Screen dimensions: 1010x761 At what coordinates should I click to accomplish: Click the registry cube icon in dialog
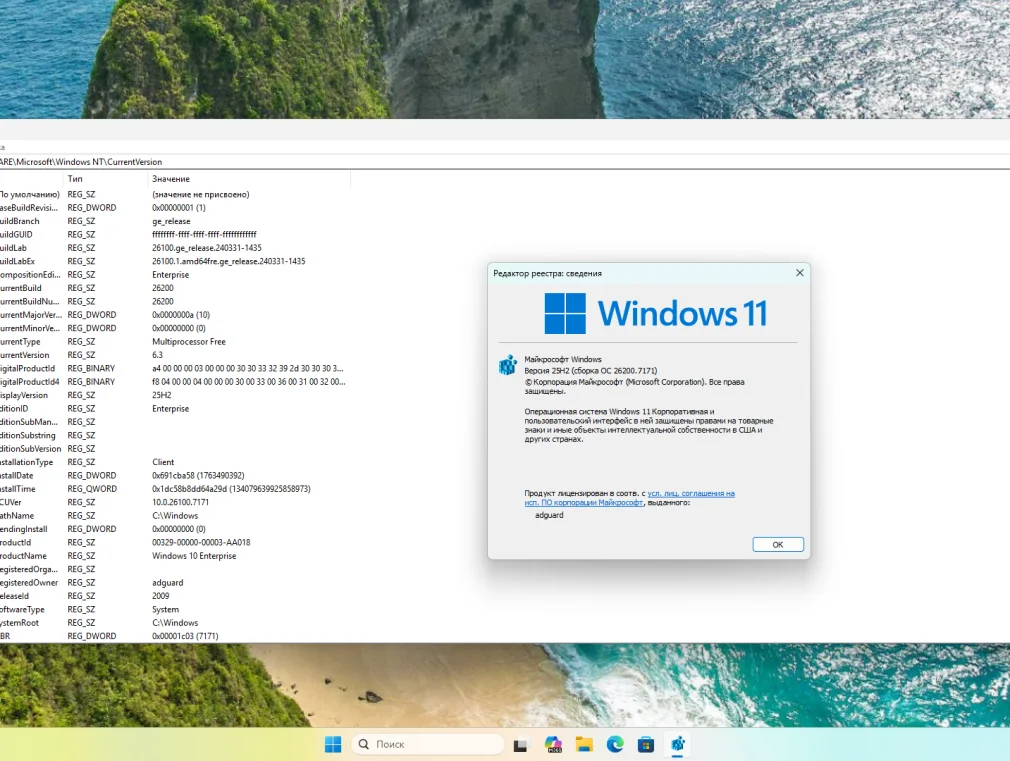click(507, 364)
